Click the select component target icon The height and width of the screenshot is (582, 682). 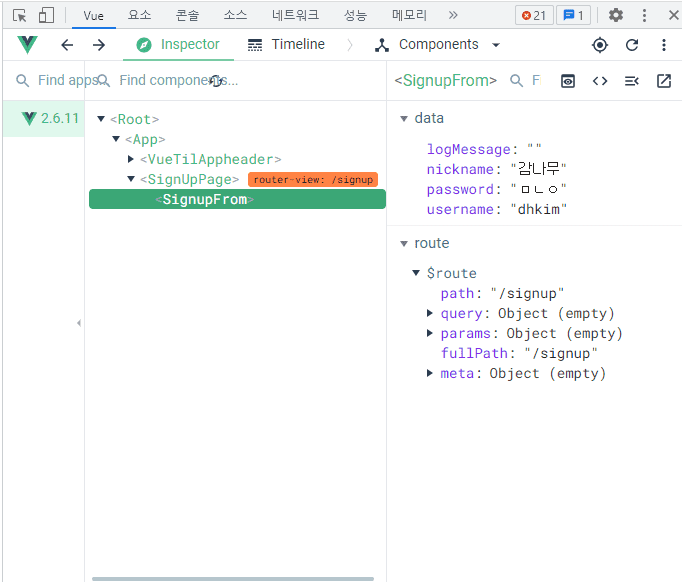[x=600, y=45]
